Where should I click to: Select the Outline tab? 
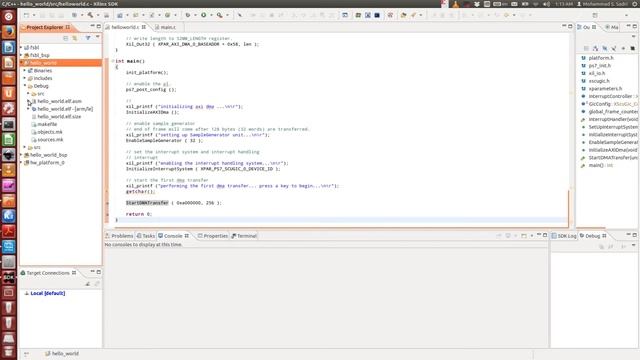point(587,27)
